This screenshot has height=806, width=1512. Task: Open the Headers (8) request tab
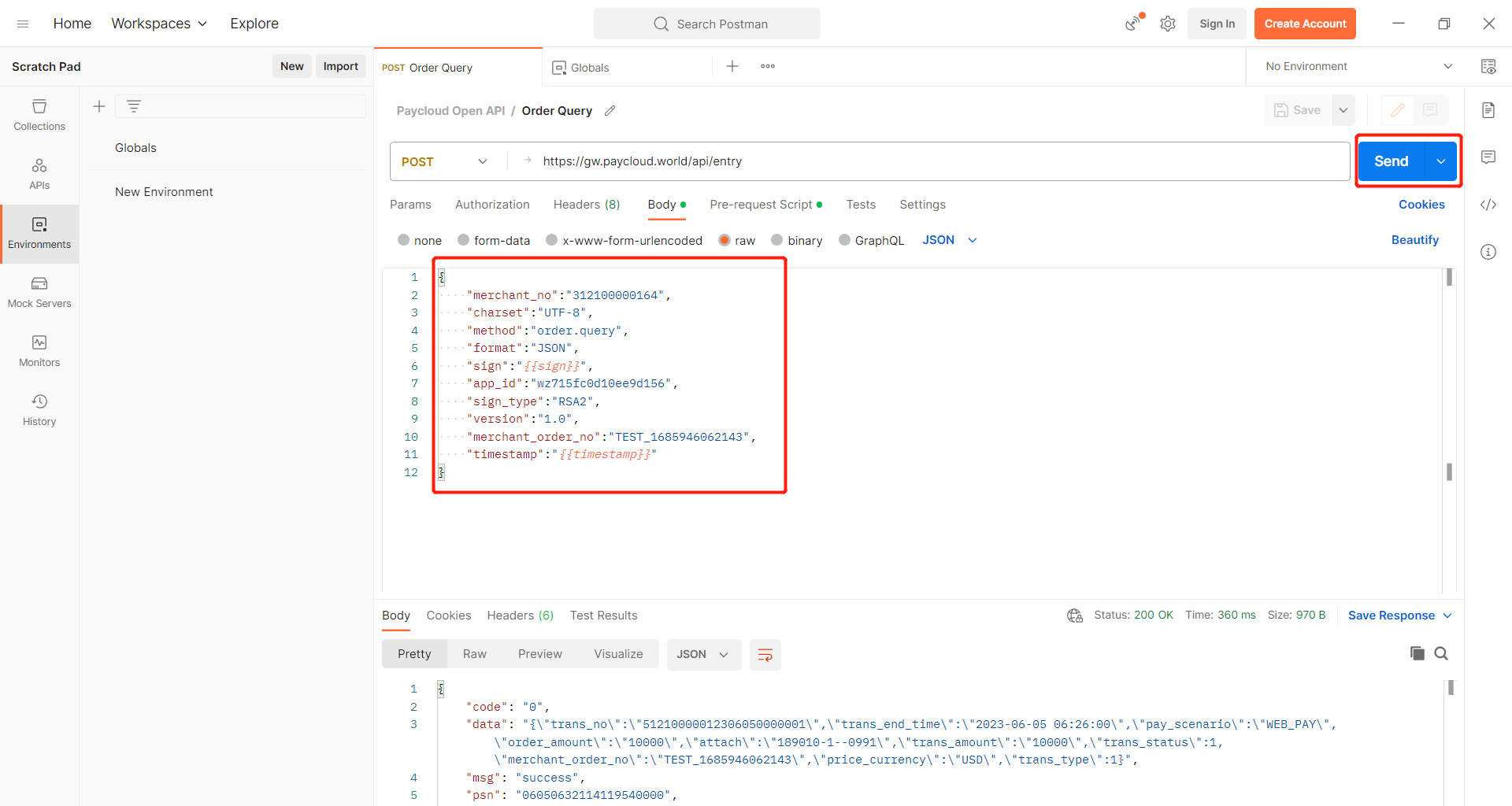pyautogui.click(x=587, y=205)
